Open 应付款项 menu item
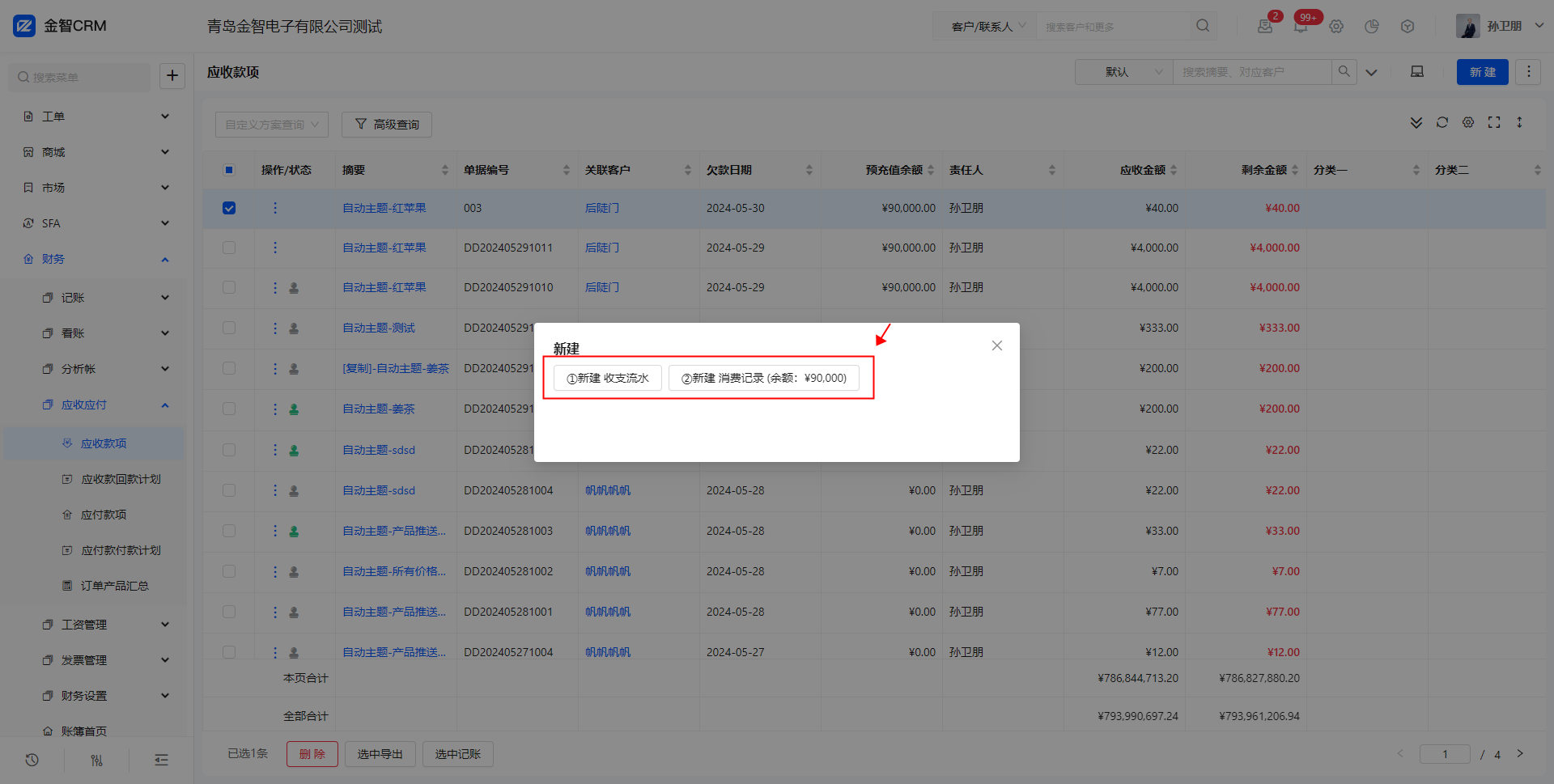This screenshot has width=1554, height=784. point(104,515)
